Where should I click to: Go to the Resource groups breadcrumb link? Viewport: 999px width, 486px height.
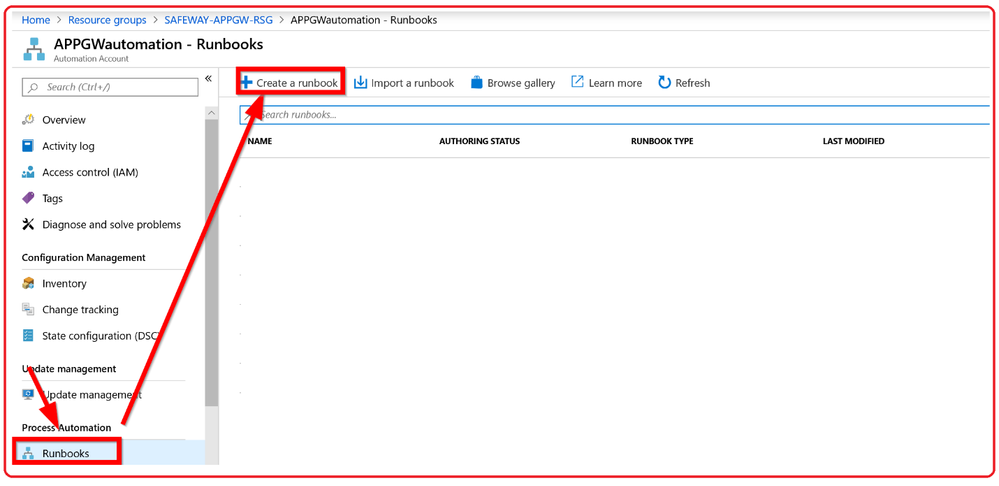107,20
